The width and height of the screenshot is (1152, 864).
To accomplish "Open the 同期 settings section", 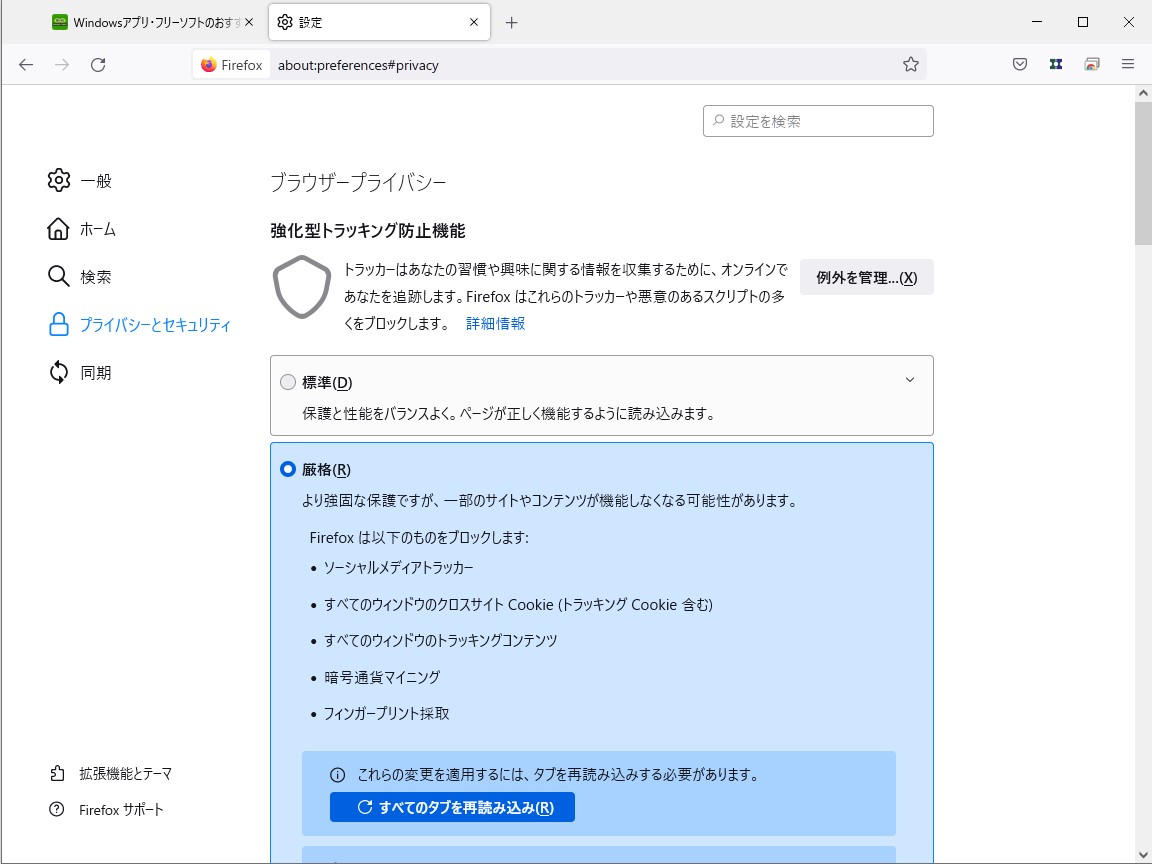I will [x=96, y=372].
